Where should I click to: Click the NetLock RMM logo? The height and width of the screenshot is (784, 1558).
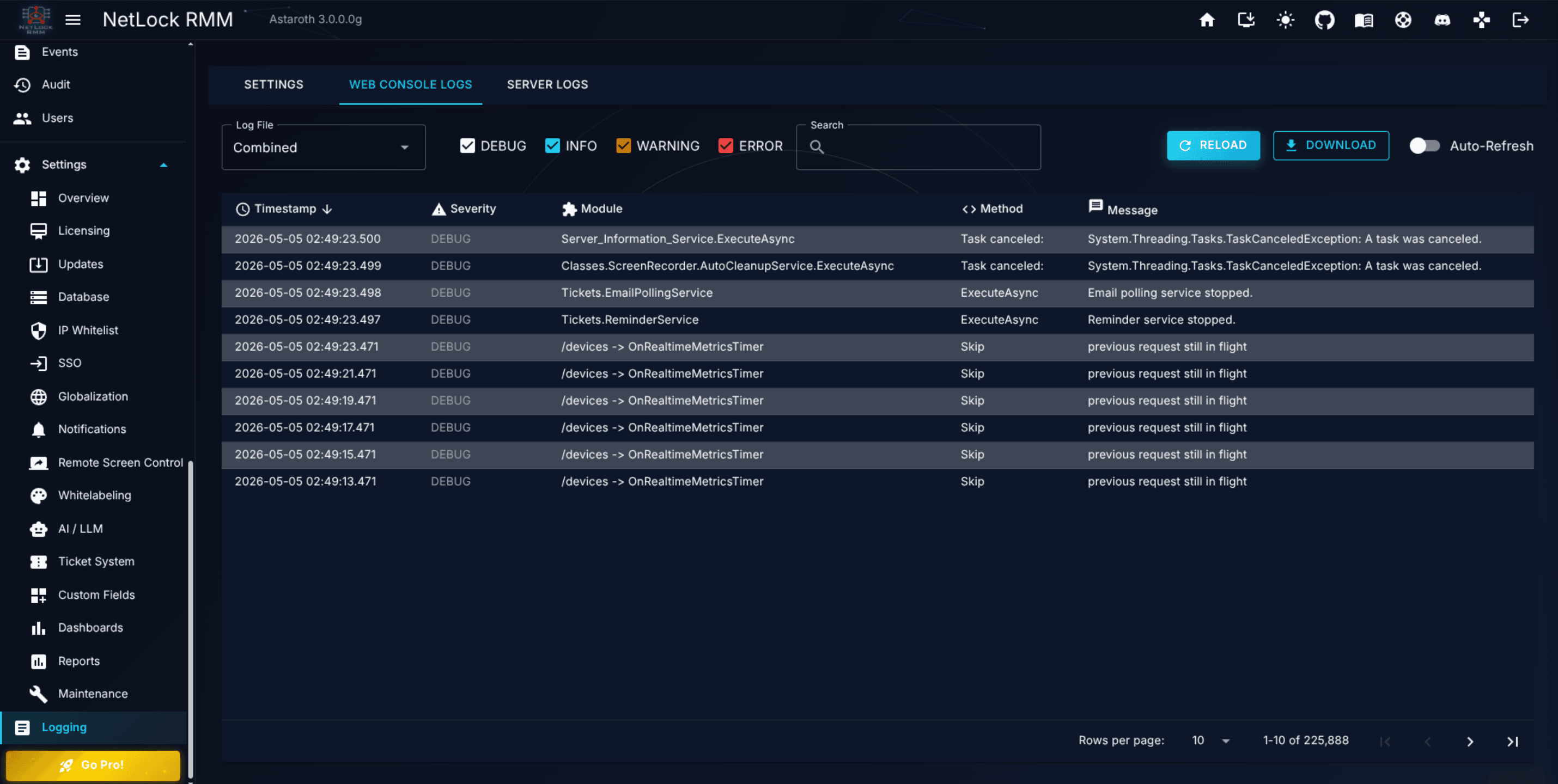(36, 20)
